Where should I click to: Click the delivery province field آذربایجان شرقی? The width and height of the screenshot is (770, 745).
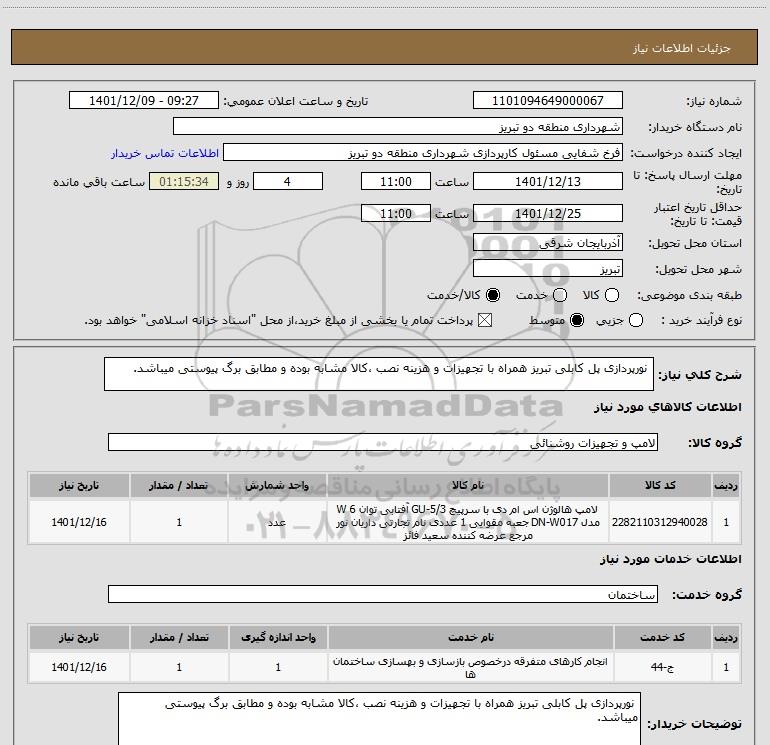(x=548, y=242)
